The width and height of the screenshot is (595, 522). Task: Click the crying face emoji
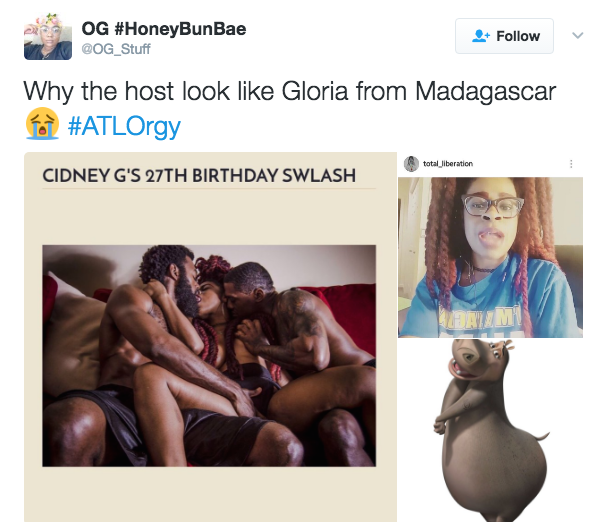42,124
